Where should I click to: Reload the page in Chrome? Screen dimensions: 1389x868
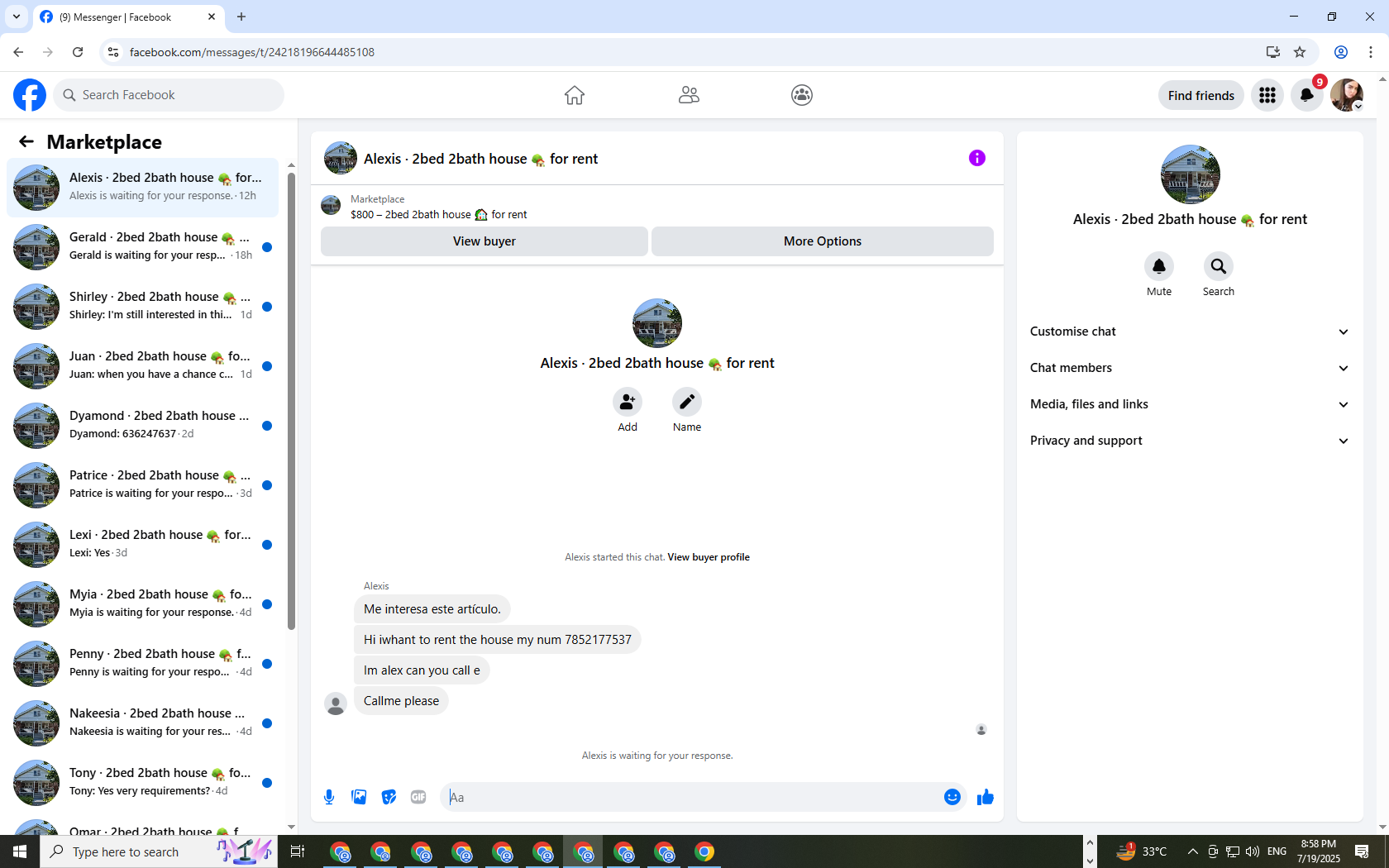(x=78, y=52)
